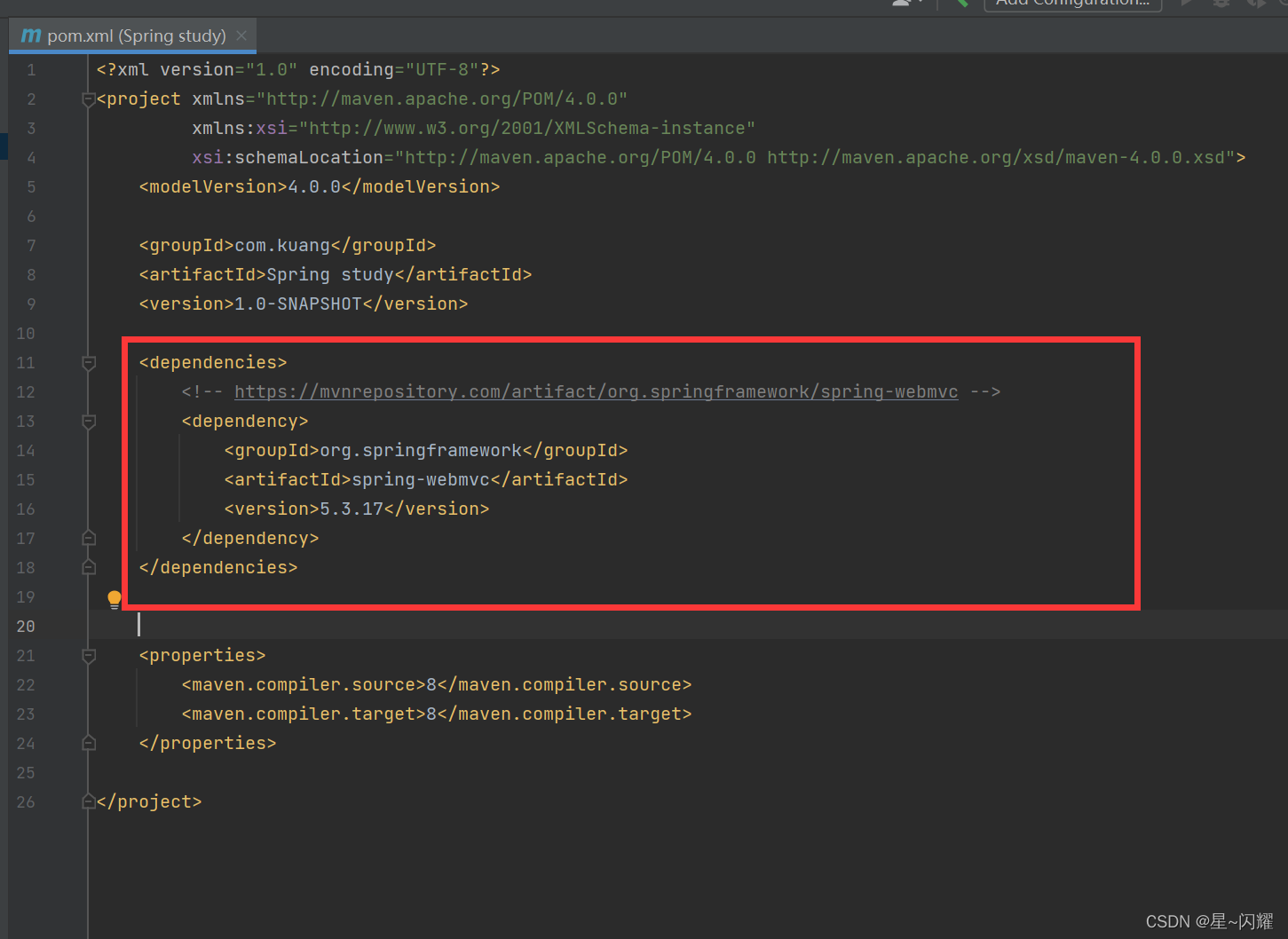
Task: Select the pom.xml (Spring study) editor tab
Action: (x=133, y=36)
